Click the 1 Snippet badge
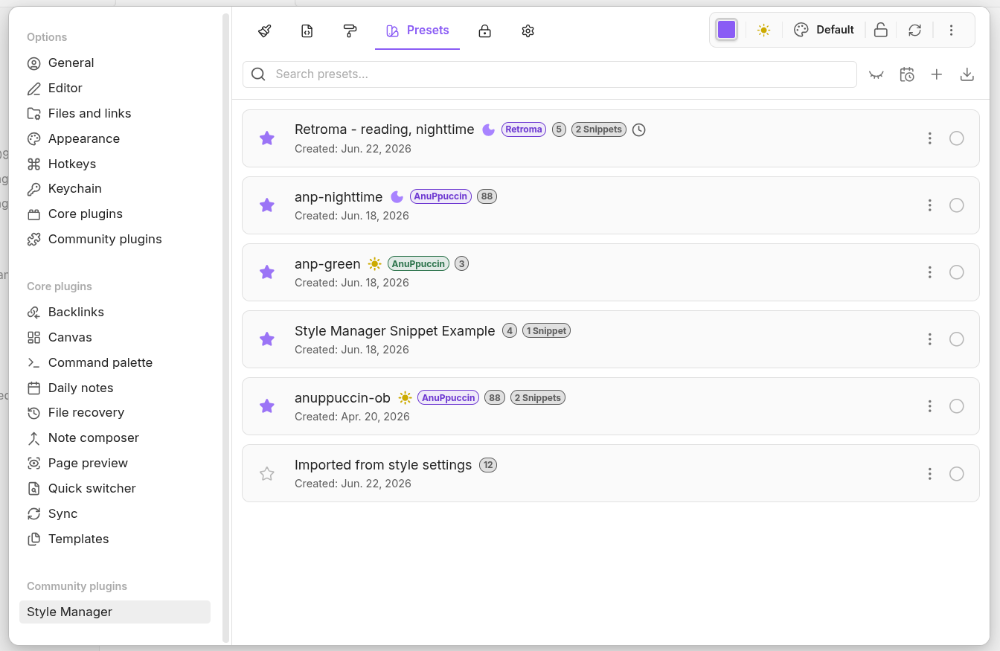1000x651 pixels. click(547, 331)
